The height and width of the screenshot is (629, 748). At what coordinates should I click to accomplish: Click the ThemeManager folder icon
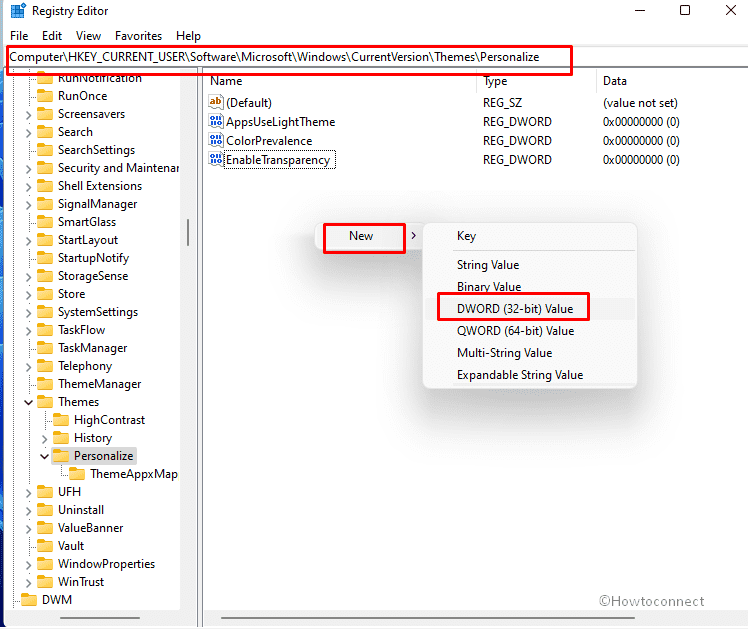45,384
